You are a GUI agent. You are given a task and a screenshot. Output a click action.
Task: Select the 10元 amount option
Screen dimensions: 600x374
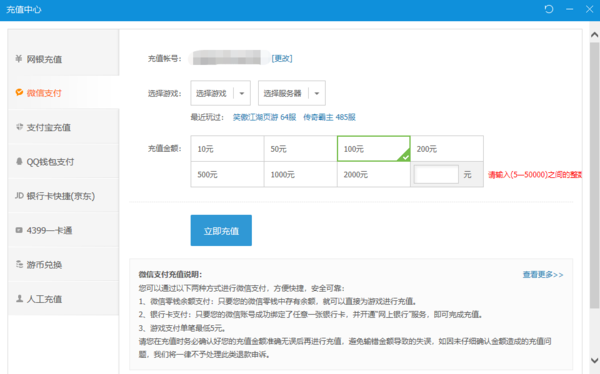[227, 149]
